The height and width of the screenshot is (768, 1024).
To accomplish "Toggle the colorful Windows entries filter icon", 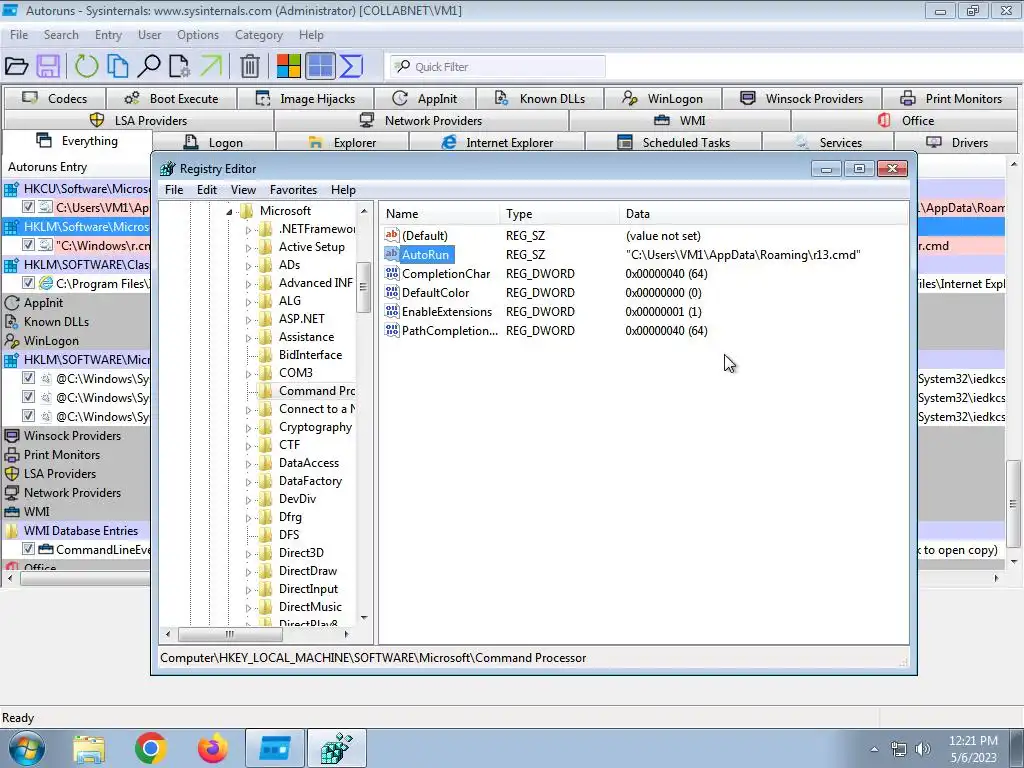I will (x=288, y=66).
